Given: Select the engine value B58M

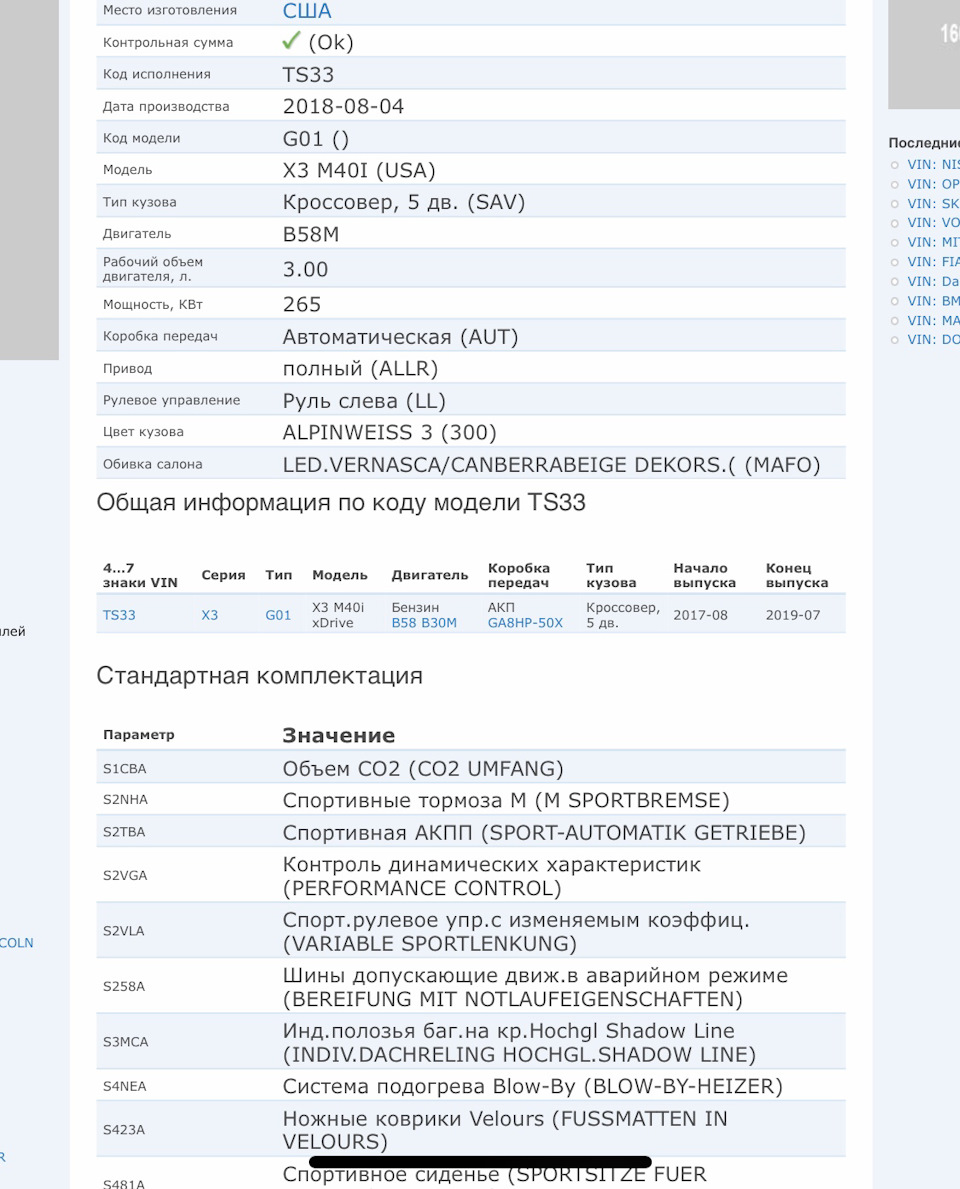Looking at the screenshot, I should point(311,234).
